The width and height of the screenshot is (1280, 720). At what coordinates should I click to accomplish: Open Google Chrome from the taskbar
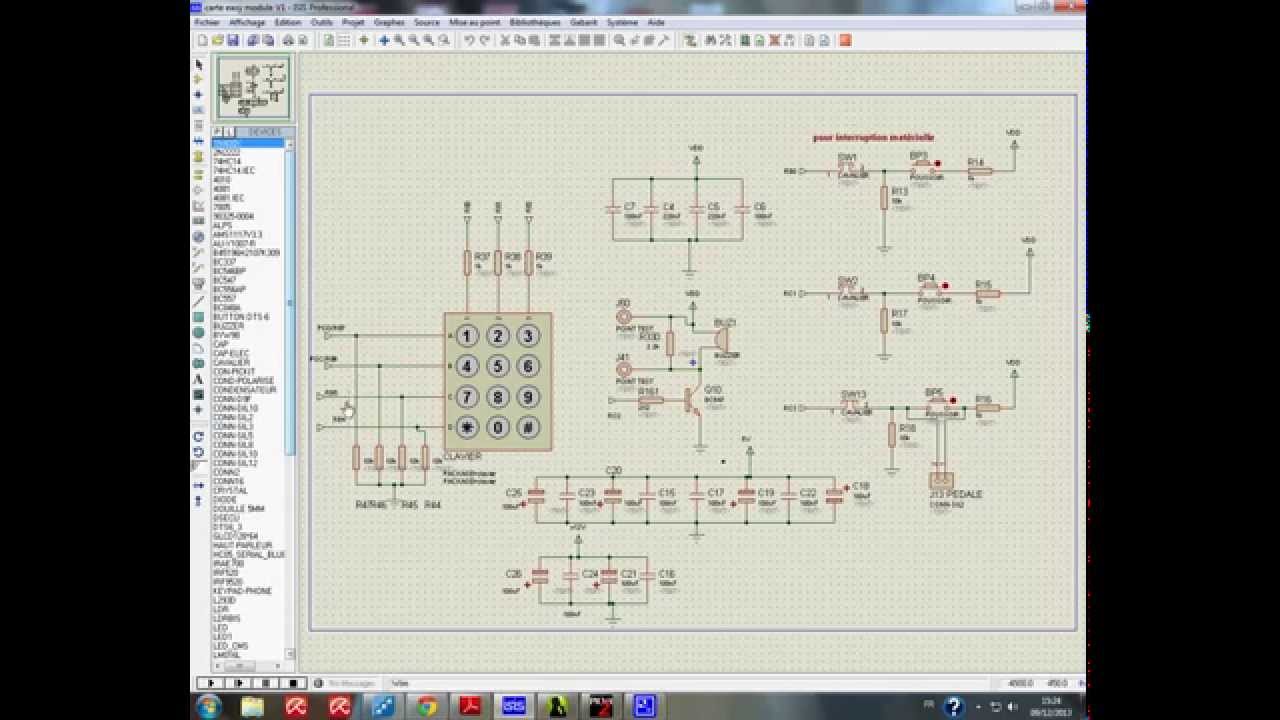pyautogui.click(x=427, y=707)
